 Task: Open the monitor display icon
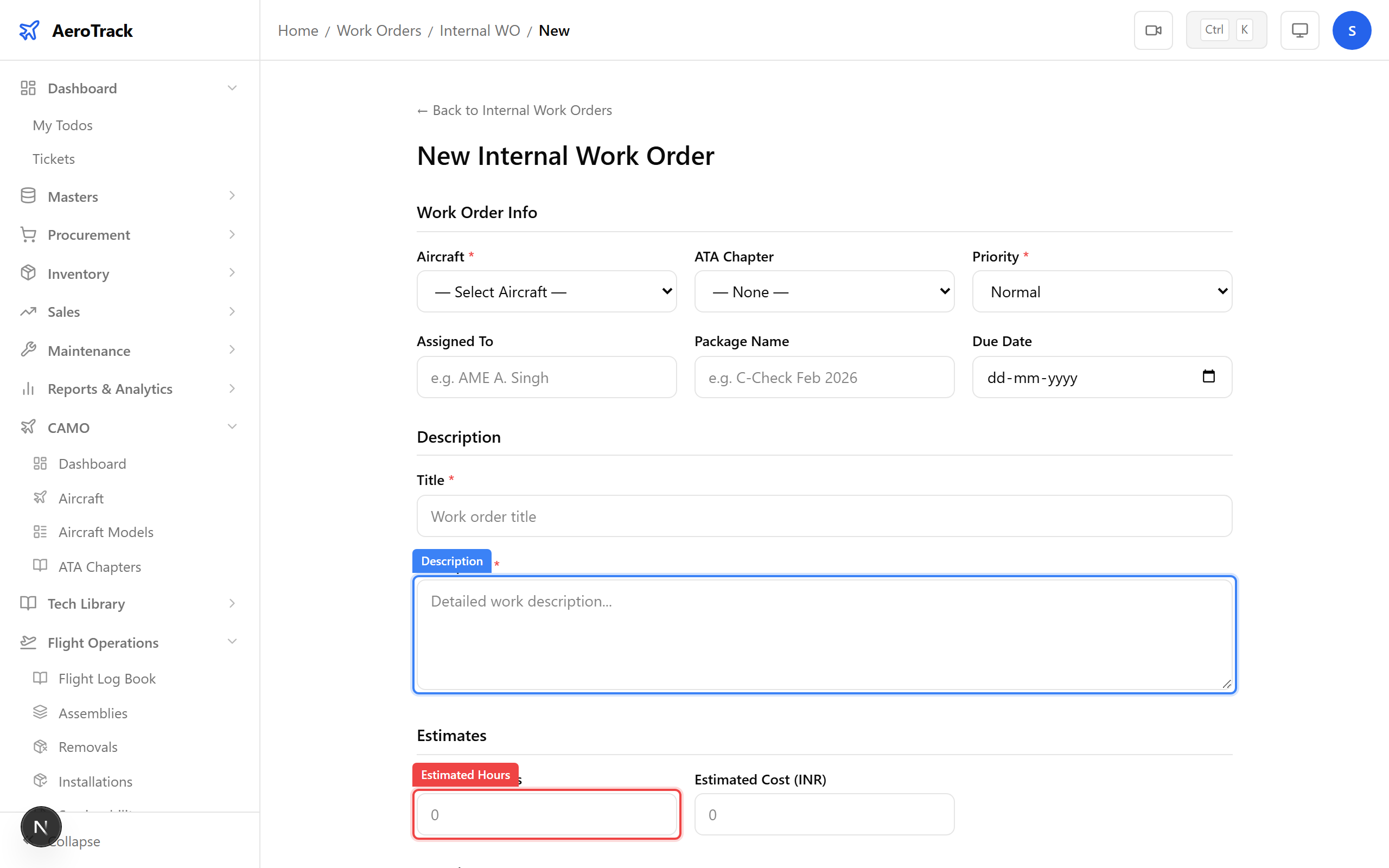tap(1299, 30)
